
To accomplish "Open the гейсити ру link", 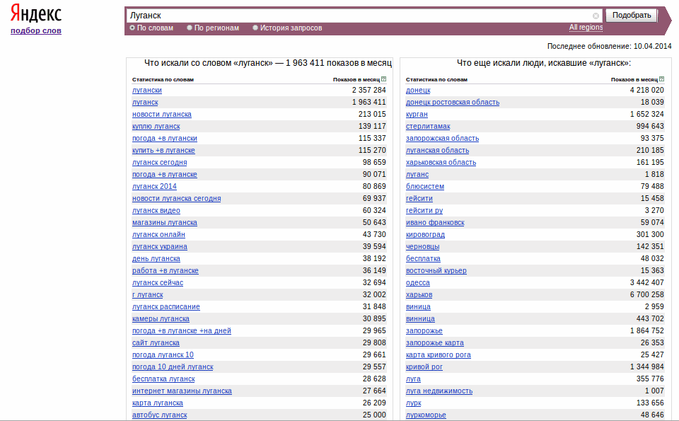I will click(424, 210).
